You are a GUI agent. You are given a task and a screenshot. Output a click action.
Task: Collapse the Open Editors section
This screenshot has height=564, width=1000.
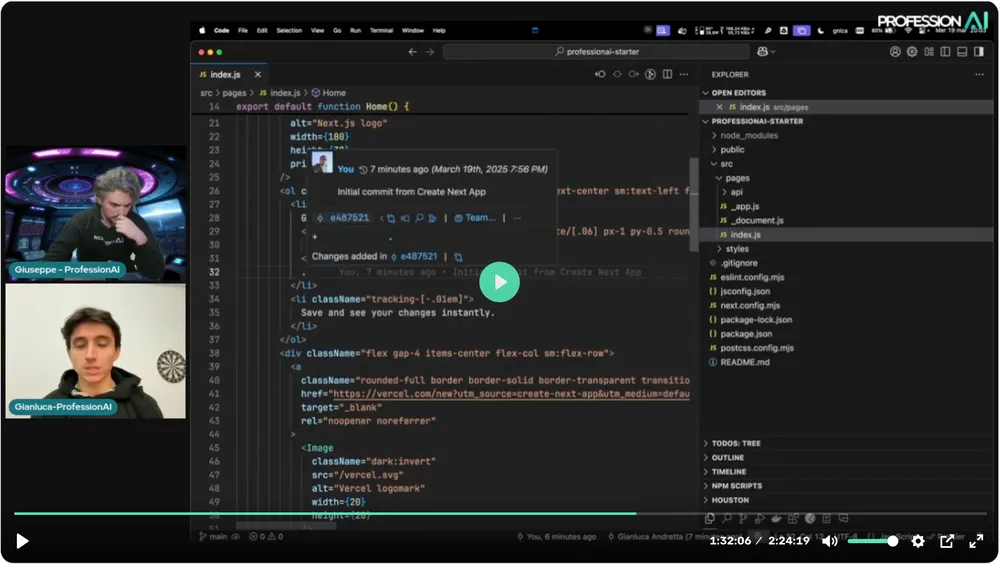739,93
